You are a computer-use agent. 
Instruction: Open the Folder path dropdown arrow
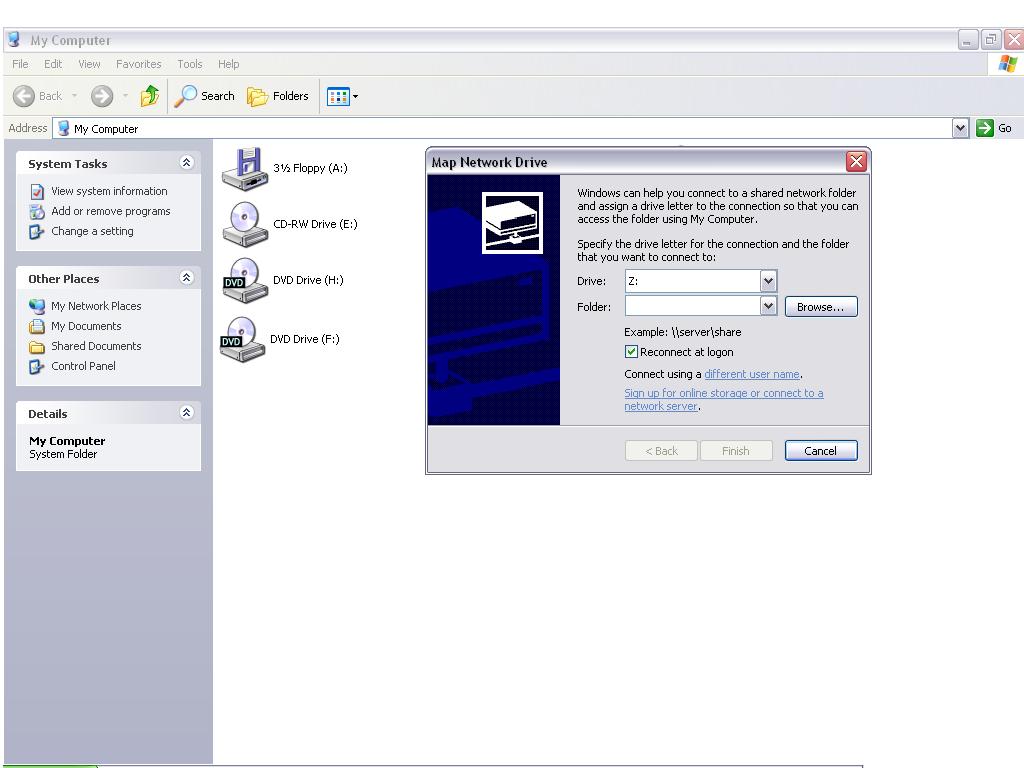pyautogui.click(x=768, y=306)
